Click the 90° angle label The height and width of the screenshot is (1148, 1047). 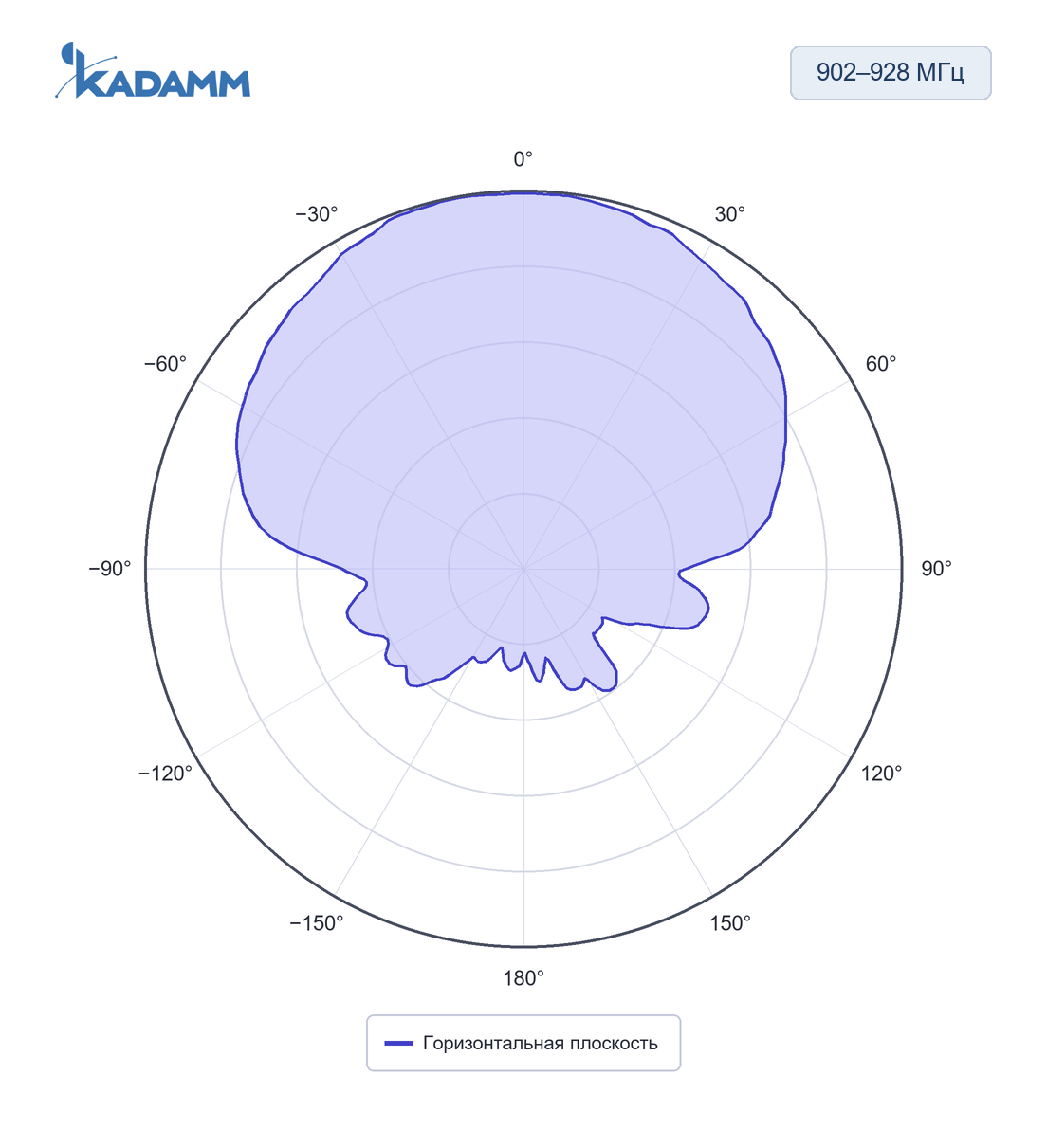936,569
